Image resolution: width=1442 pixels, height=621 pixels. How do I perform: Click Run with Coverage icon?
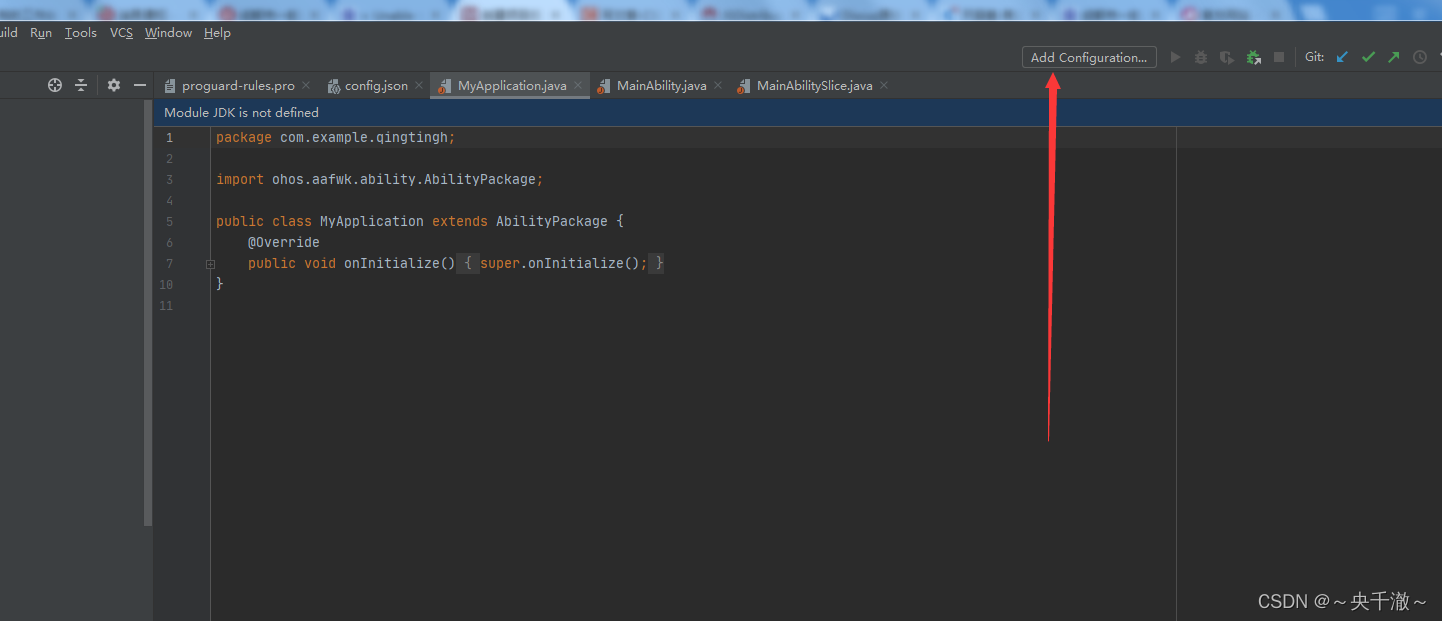point(1226,57)
